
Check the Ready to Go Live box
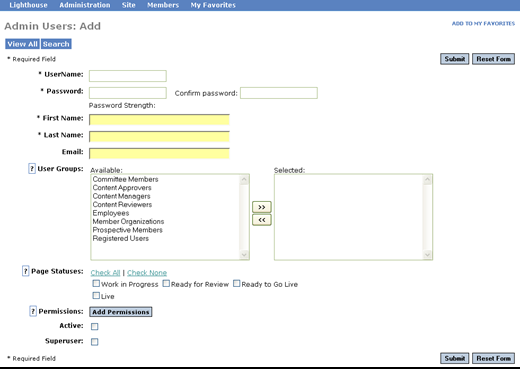click(x=236, y=284)
